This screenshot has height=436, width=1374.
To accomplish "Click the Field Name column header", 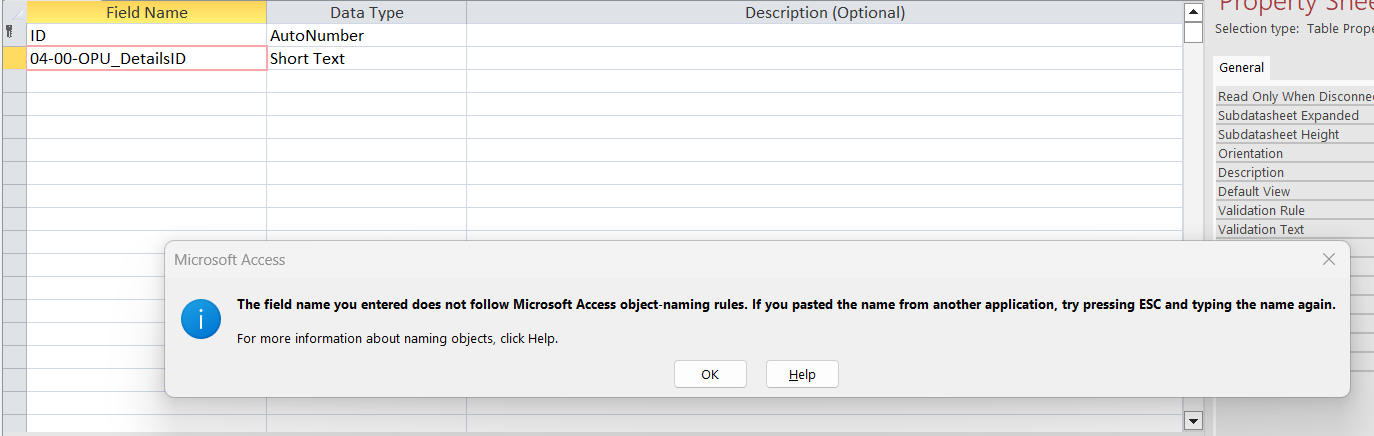I will pyautogui.click(x=146, y=13).
